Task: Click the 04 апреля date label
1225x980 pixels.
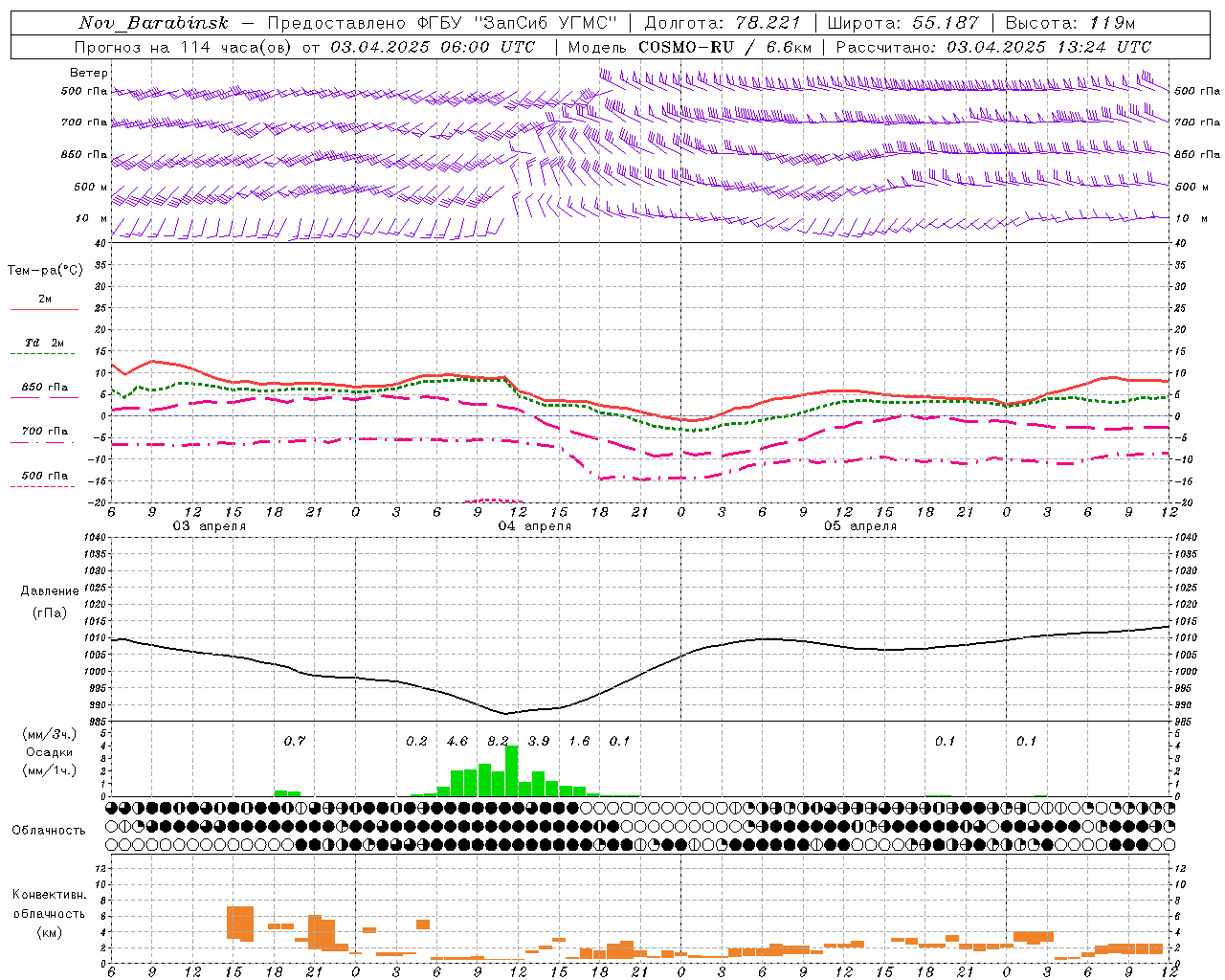Action: 534,526
